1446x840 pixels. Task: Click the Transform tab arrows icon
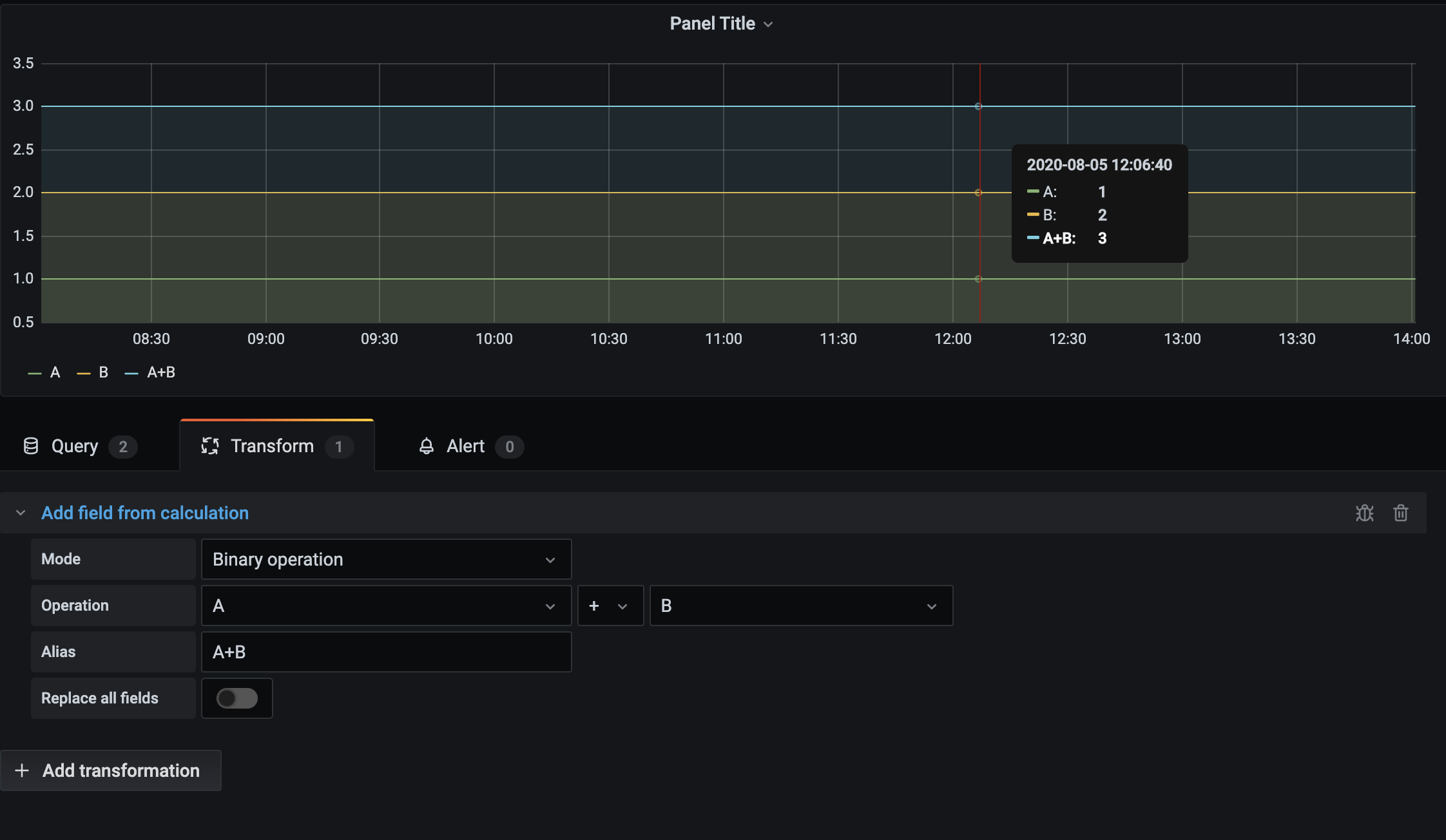point(210,446)
